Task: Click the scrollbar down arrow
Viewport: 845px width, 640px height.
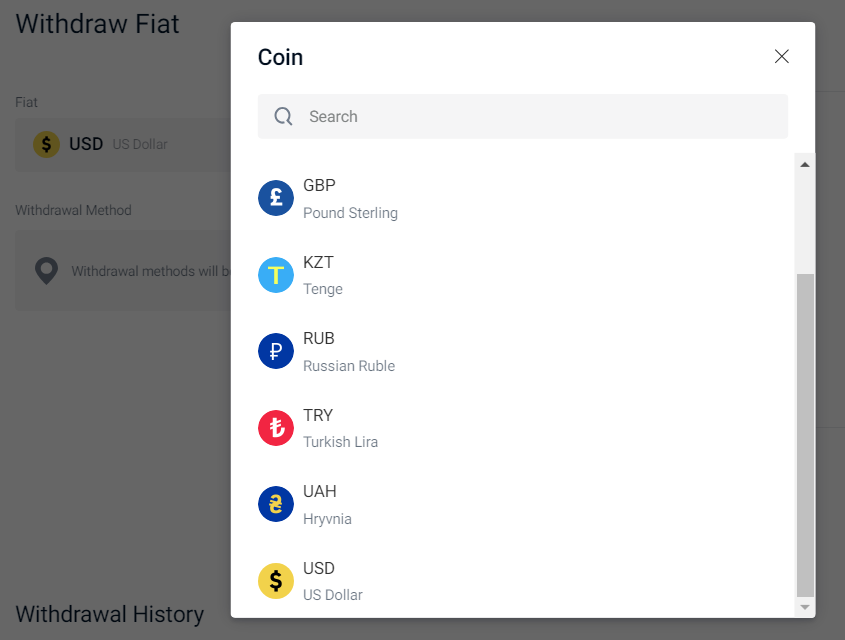Action: click(805, 607)
